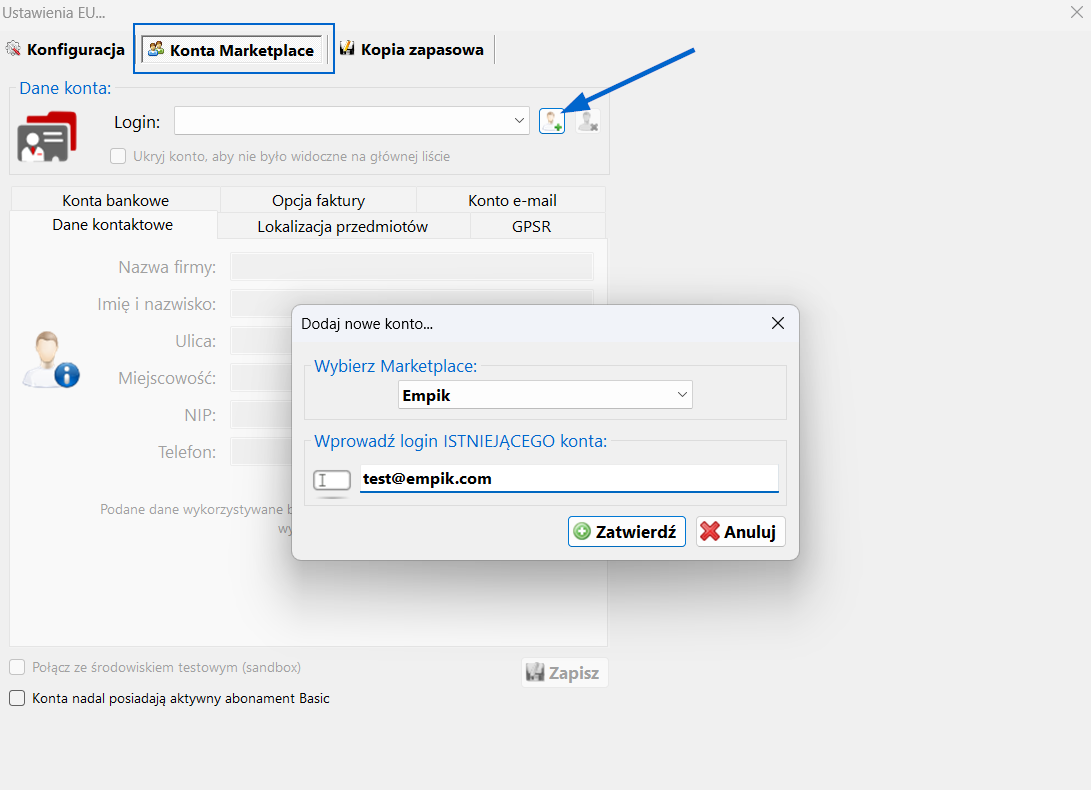Expand the Login dropdown list

[x=519, y=121]
